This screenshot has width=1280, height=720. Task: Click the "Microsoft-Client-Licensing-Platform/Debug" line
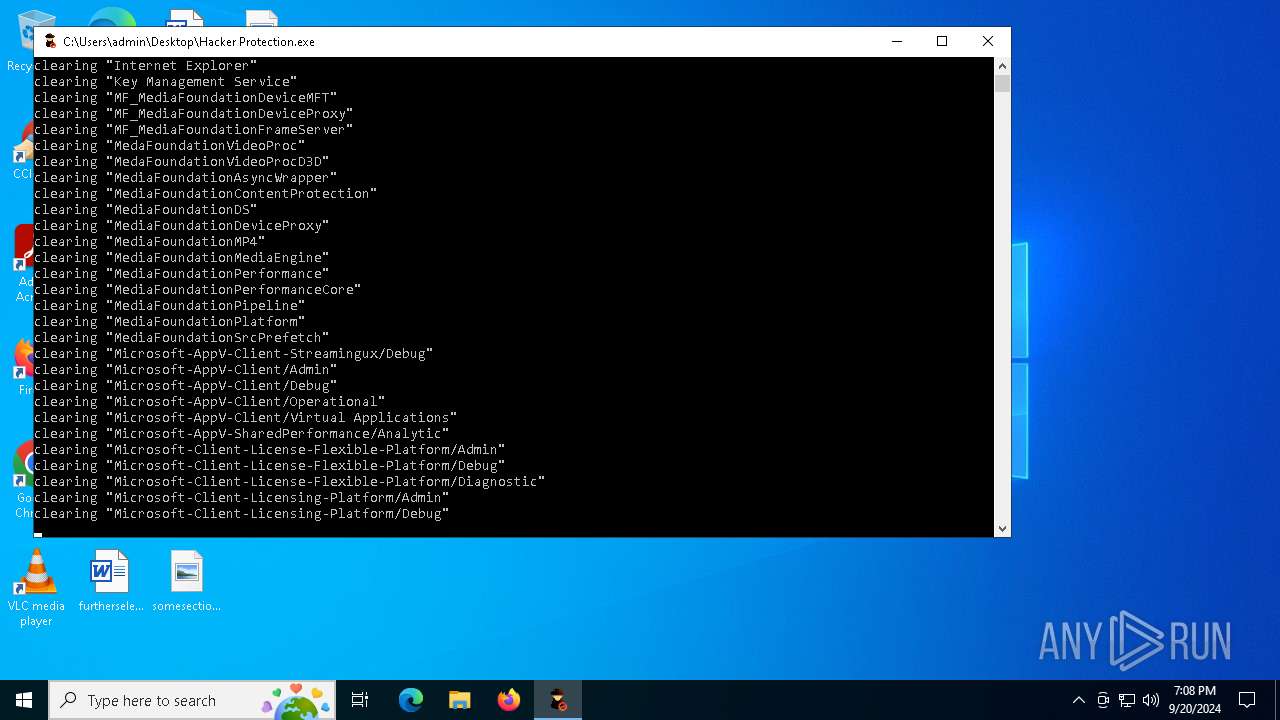(x=242, y=513)
